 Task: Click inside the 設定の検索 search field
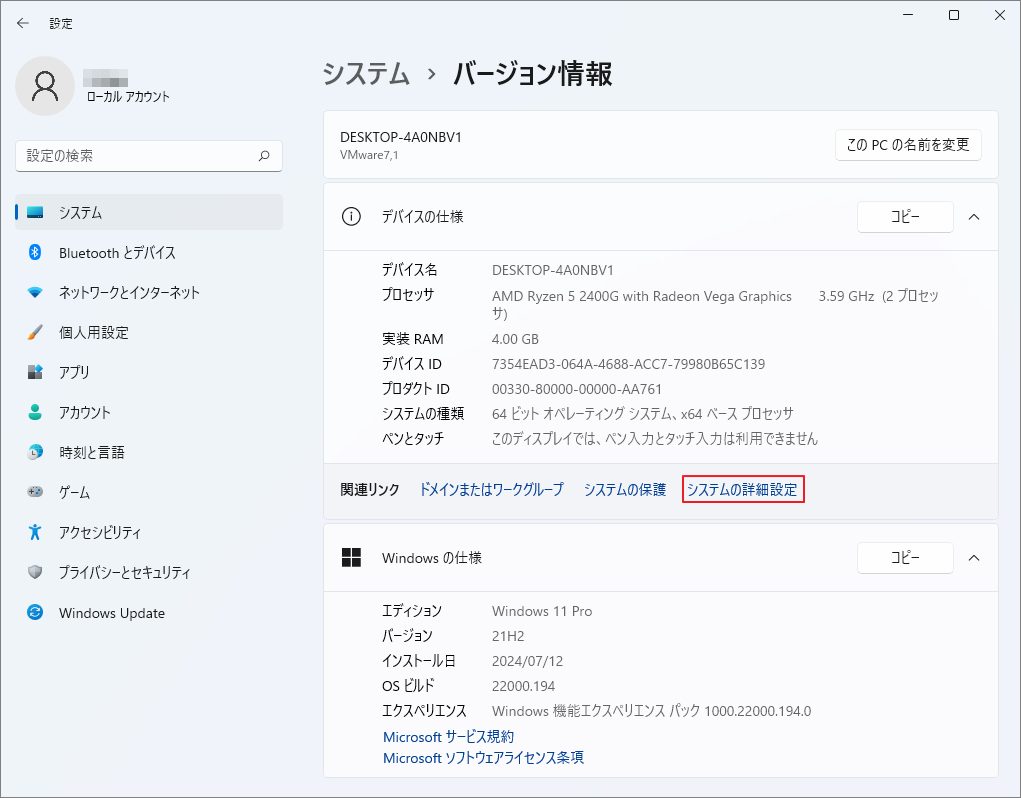[148, 156]
